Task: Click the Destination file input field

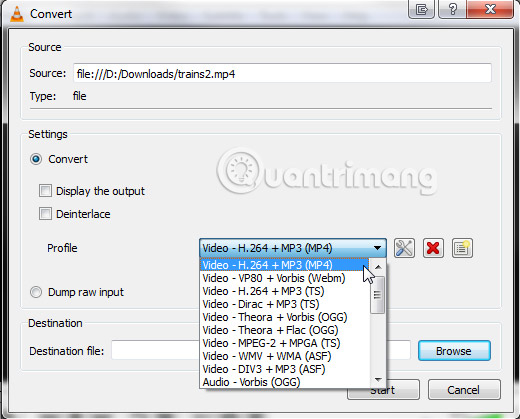Action: coord(261,350)
